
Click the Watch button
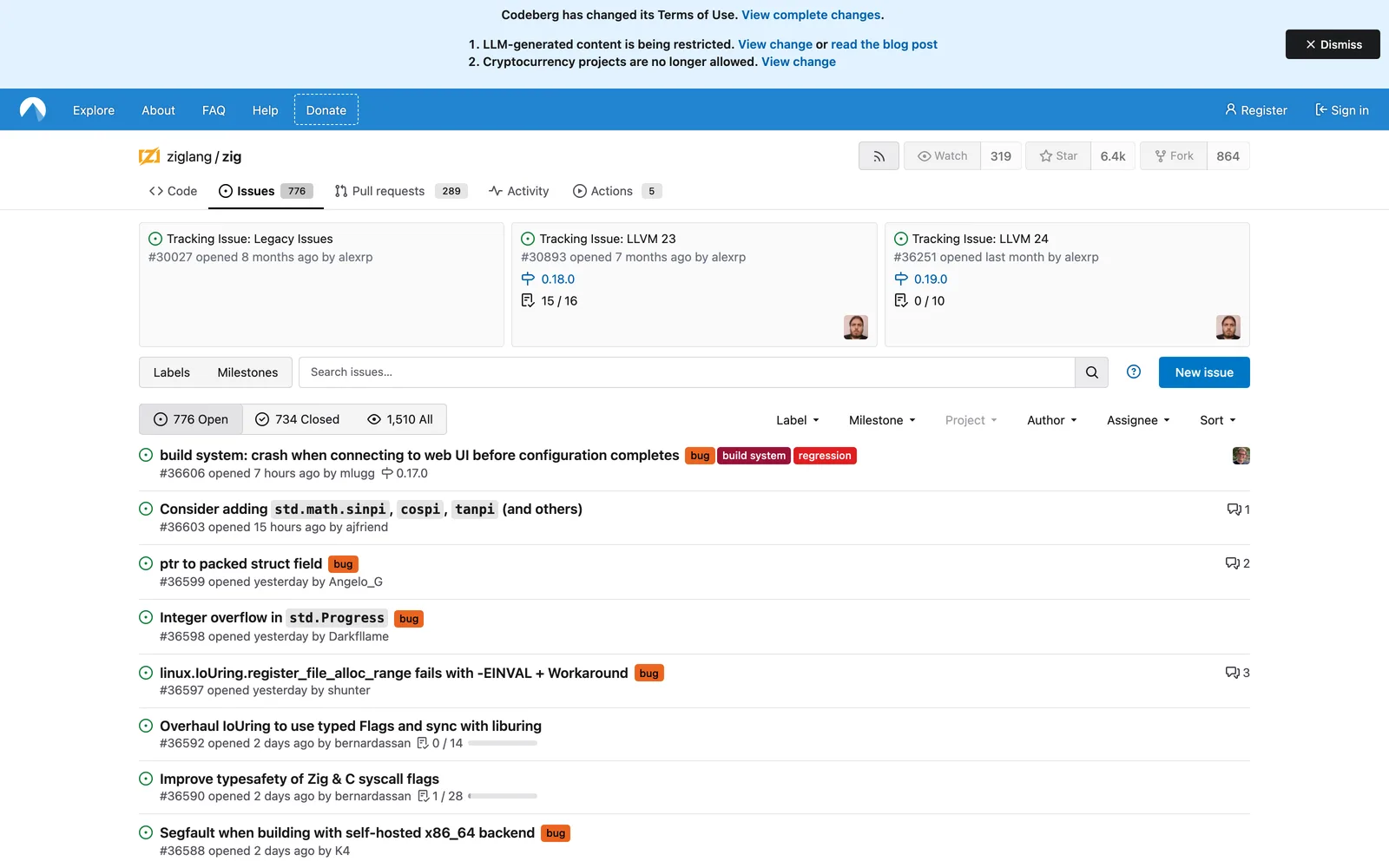click(x=942, y=156)
